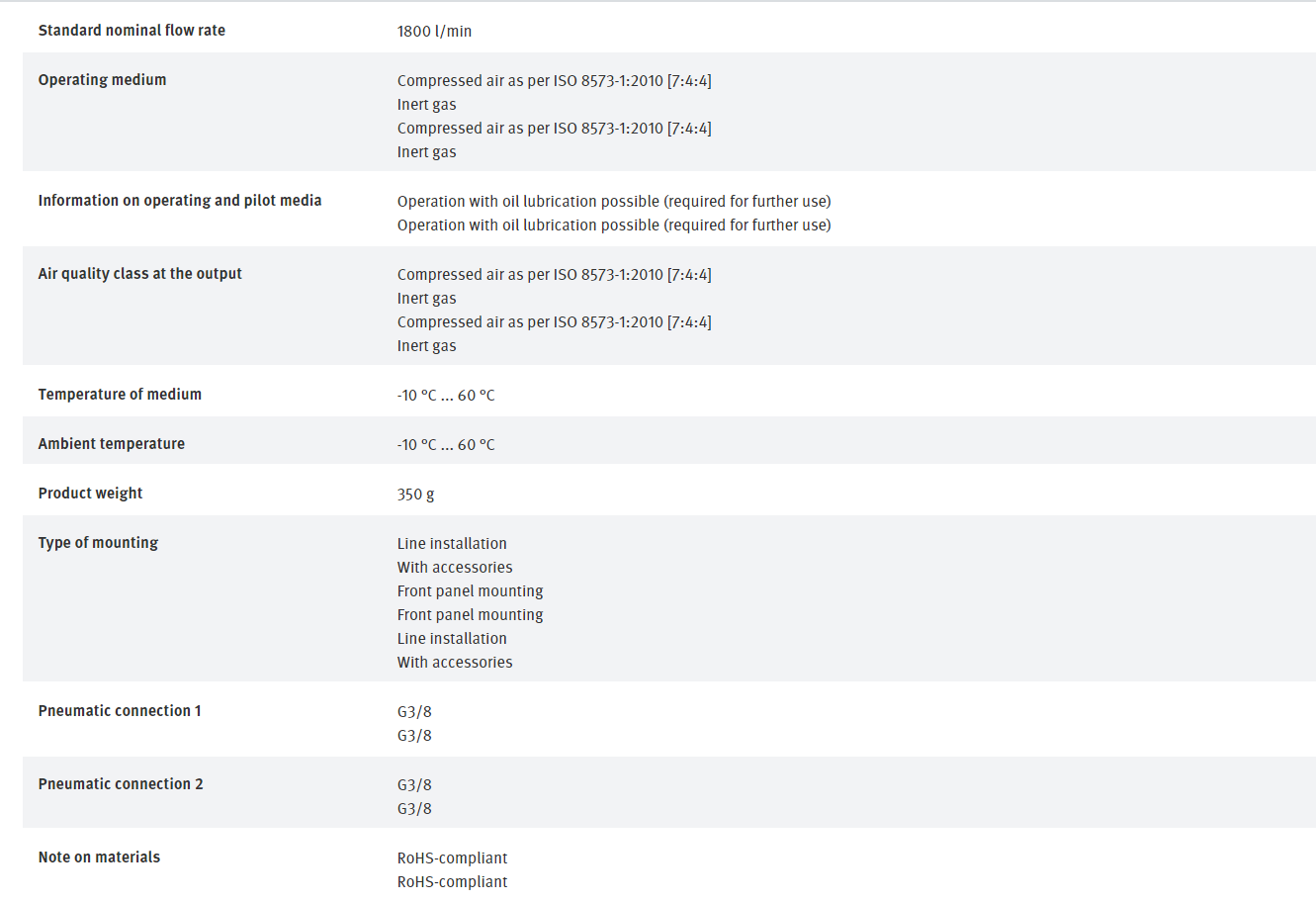Image resolution: width=1316 pixels, height=902 pixels.
Task: Click the Pneumatic connection 2 label
Action: tap(121, 784)
